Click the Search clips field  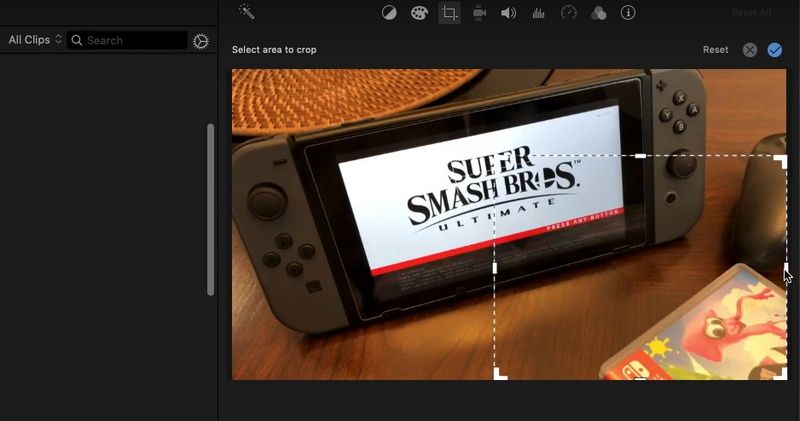click(x=127, y=40)
